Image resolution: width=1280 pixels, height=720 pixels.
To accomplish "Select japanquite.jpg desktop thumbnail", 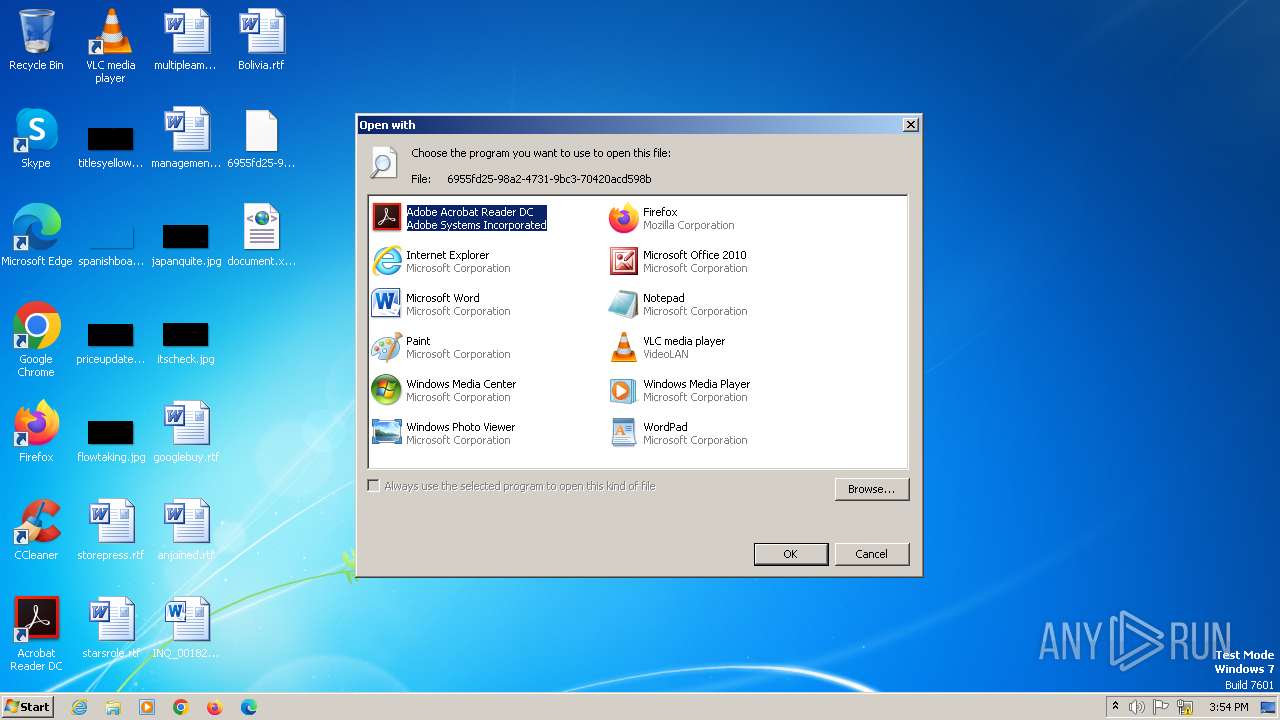I will [x=186, y=244].
